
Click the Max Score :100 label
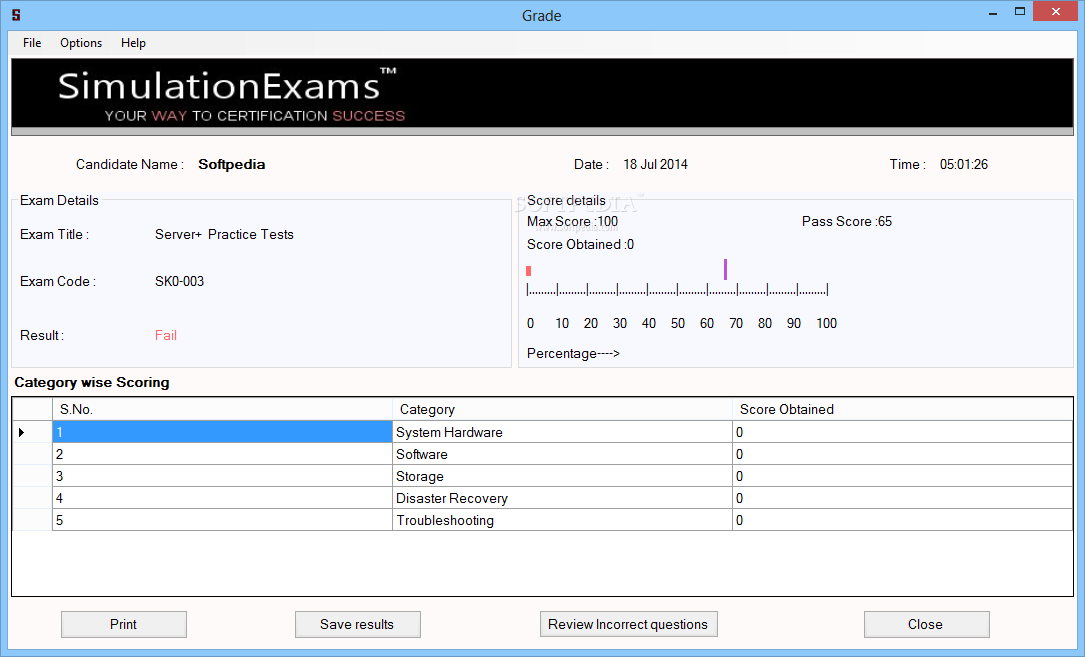tap(572, 222)
